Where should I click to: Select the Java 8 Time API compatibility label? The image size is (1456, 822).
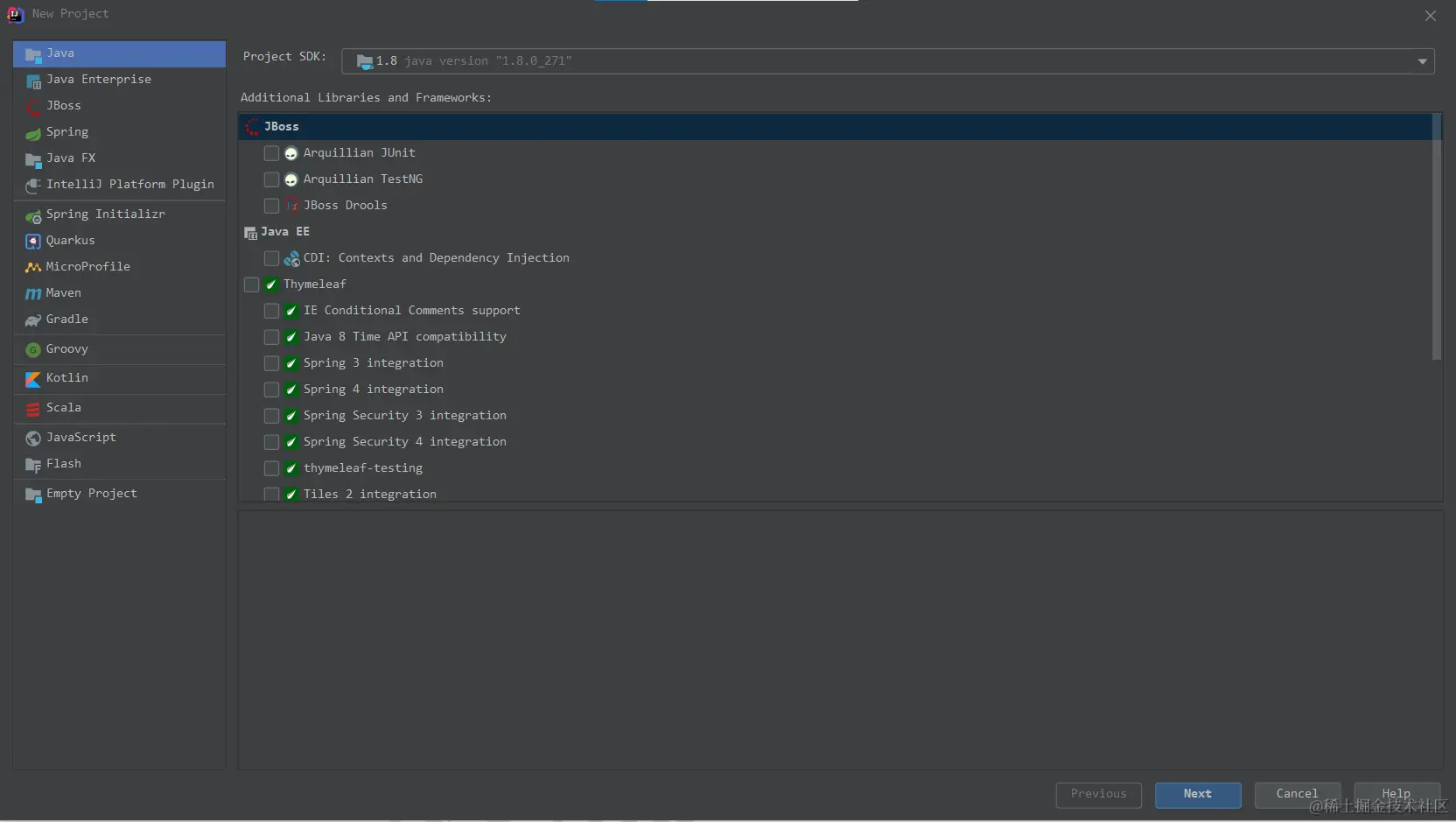(x=405, y=337)
